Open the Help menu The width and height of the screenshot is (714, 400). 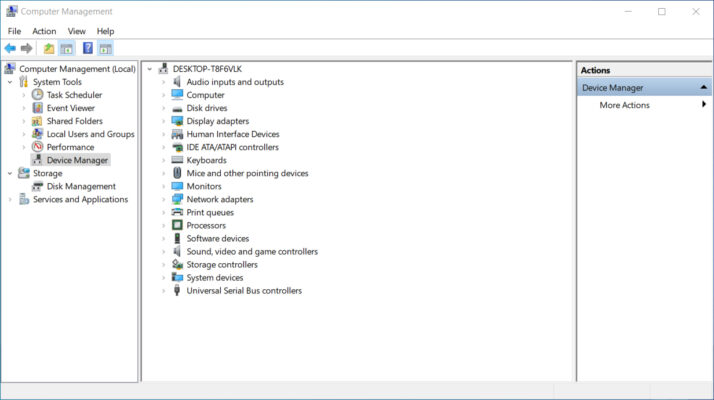105,31
